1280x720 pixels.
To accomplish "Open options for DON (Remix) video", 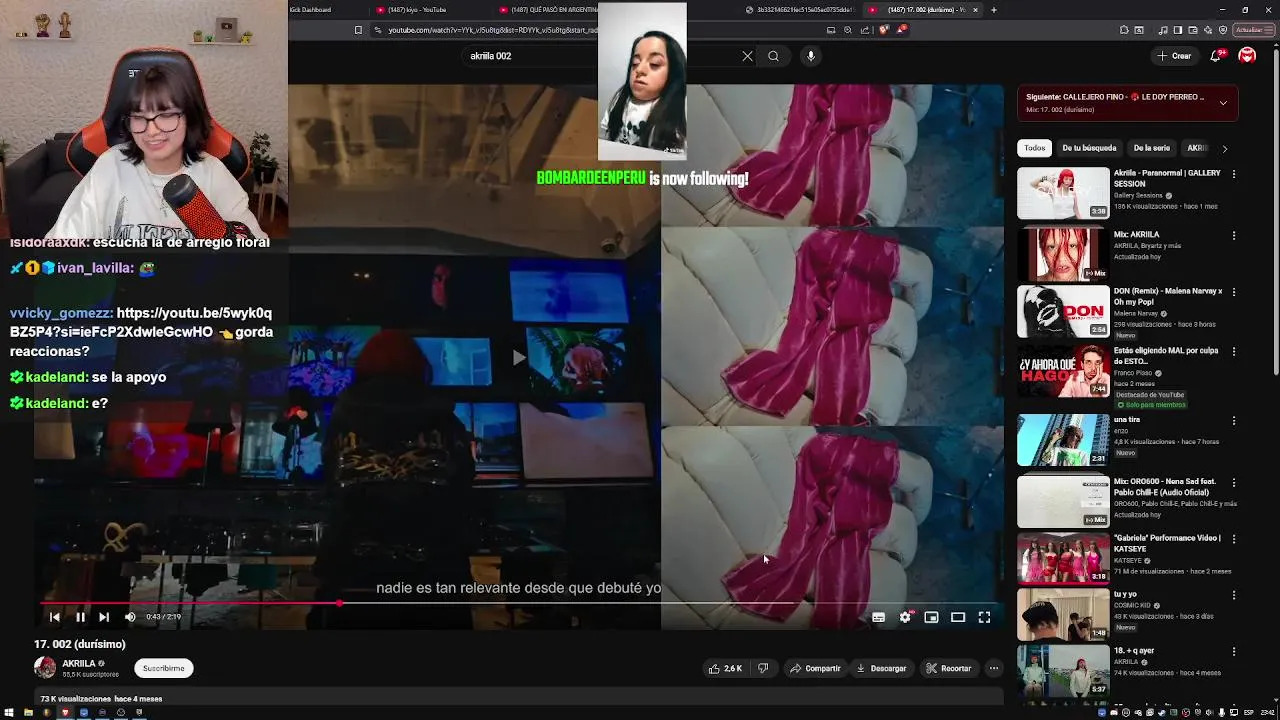I will click(x=1234, y=292).
